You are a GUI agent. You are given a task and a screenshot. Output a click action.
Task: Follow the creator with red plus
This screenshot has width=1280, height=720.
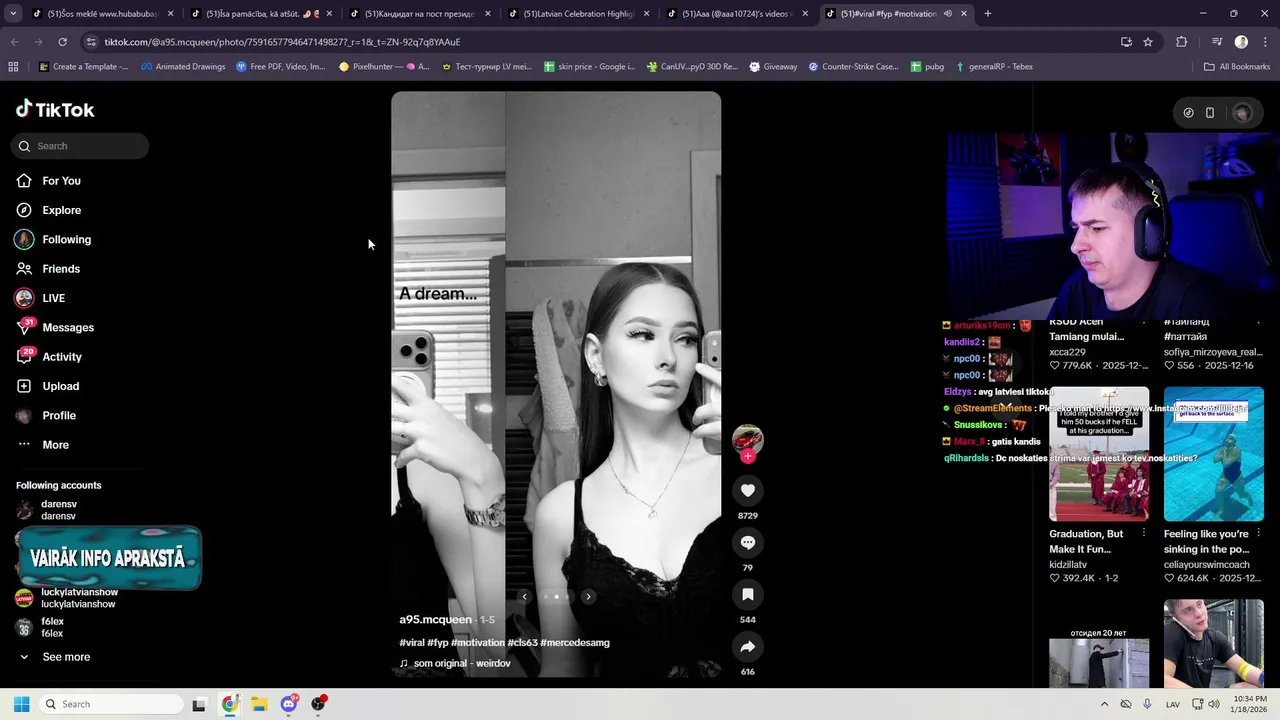[x=747, y=456]
